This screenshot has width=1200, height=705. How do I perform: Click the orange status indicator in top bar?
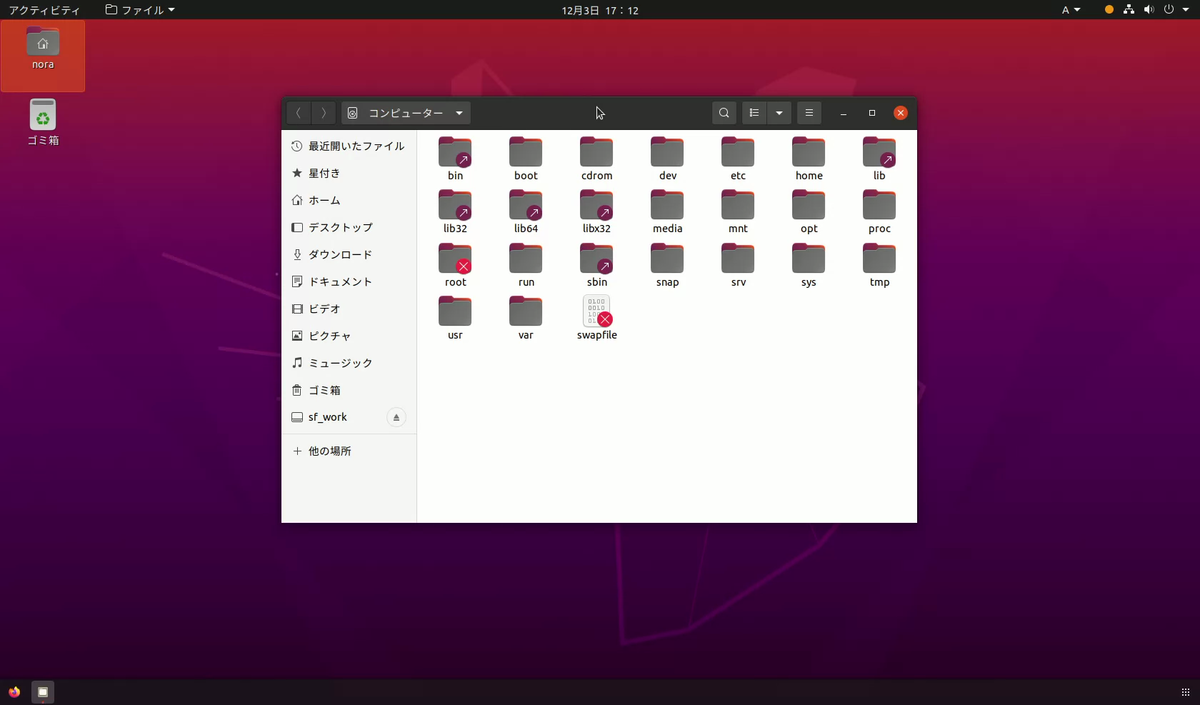click(1109, 10)
